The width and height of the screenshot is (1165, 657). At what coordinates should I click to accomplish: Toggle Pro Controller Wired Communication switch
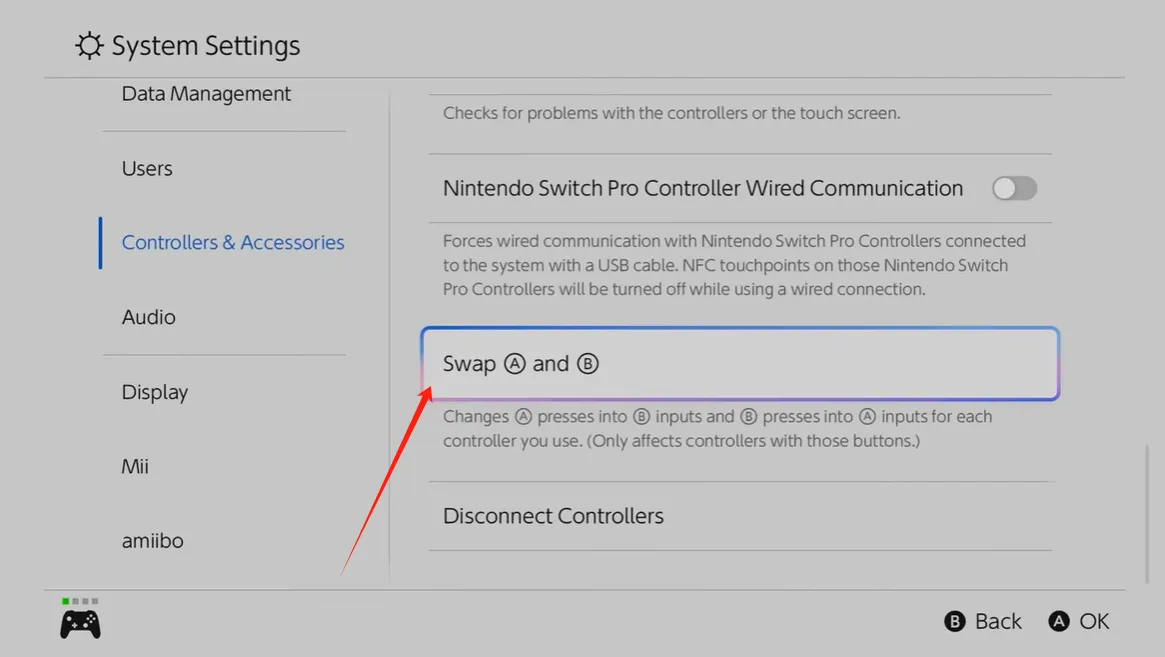(1014, 188)
